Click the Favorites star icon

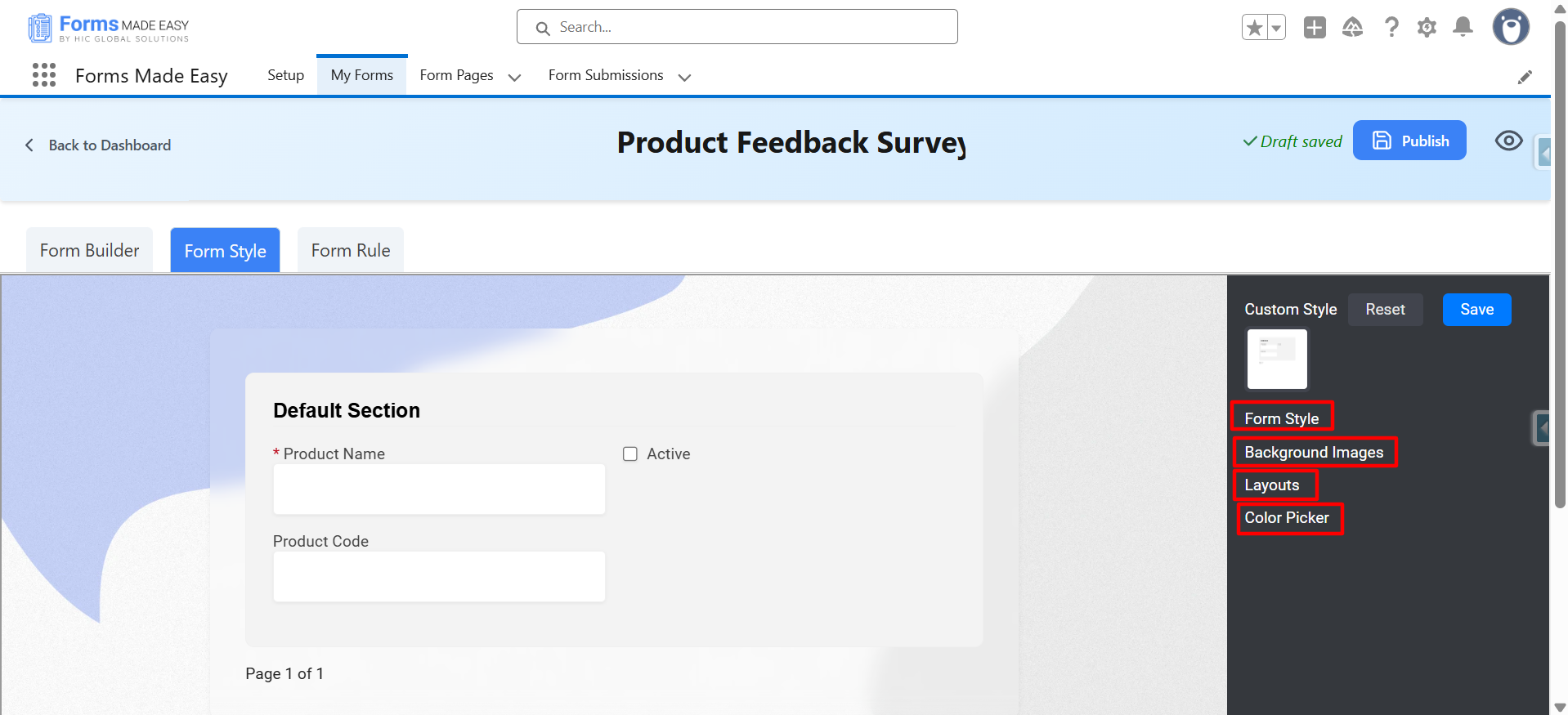pyautogui.click(x=1254, y=28)
